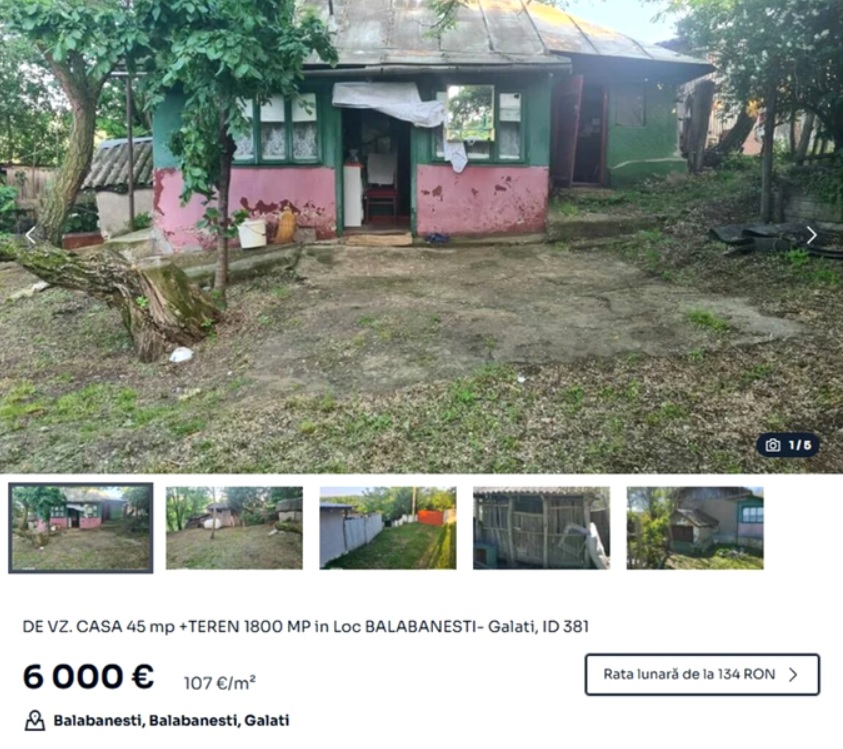Go to the previous photo using left arrow
The height and width of the screenshot is (749, 843).
pos(31,235)
